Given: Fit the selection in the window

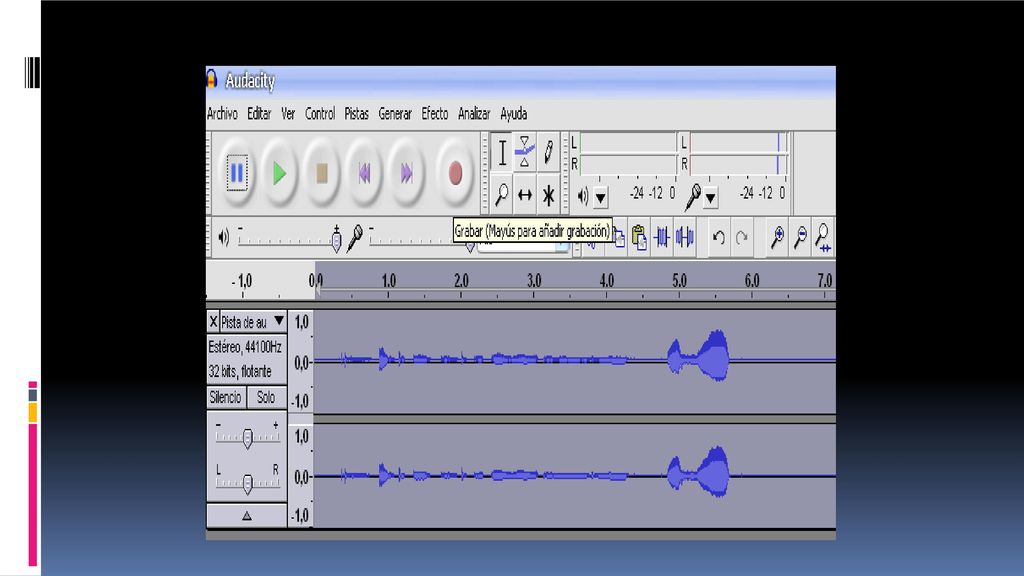Looking at the screenshot, I should (x=823, y=238).
